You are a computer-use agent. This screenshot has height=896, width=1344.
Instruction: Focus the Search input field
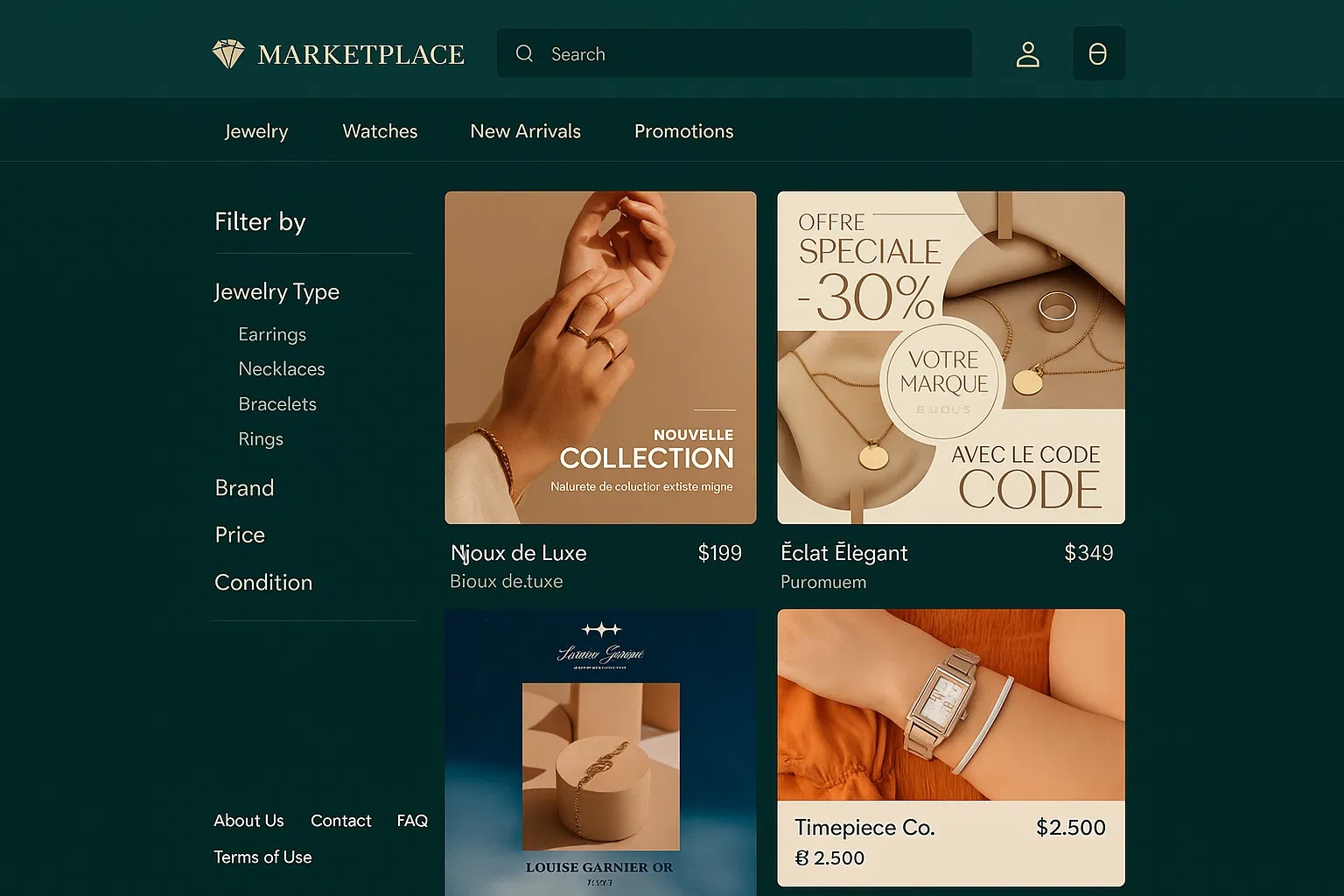click(734, 53)
